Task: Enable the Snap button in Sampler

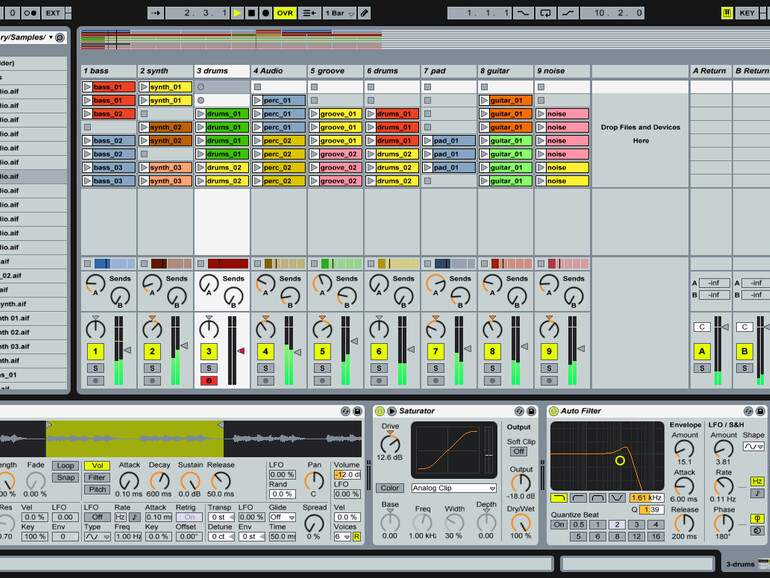Action: pos(65,477)
